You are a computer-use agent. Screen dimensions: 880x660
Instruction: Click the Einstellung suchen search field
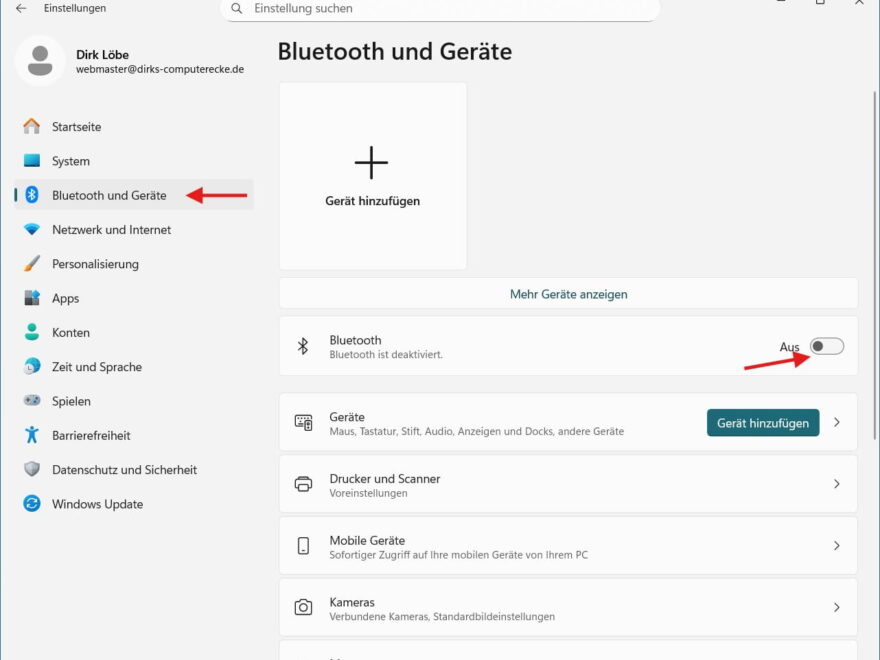click(x=440, y=8)
